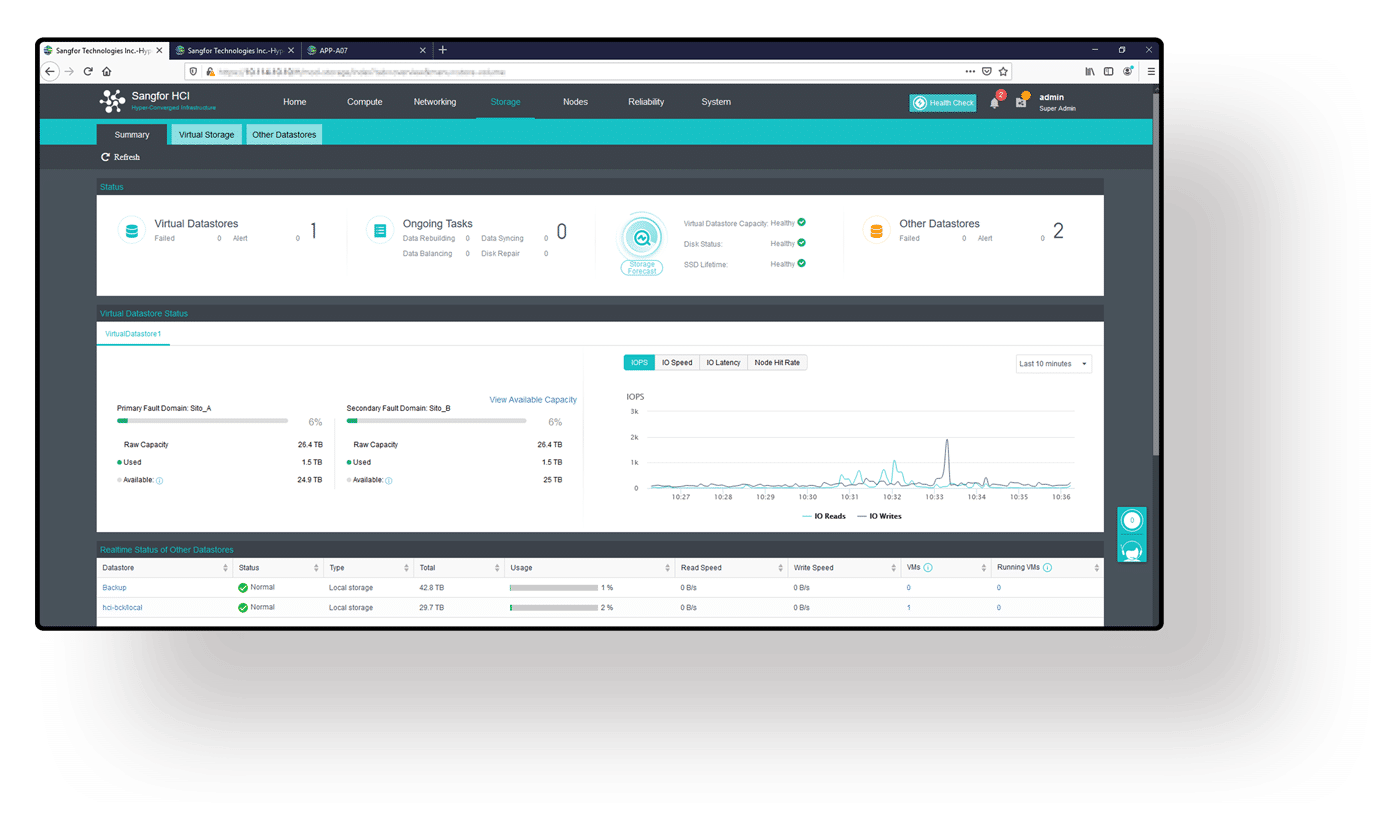Image resolution: width=1375 pixels, height=818 pixels.
Task: Open the notifications bell icon
Action: pyautogui.click(x=994, y=102)
